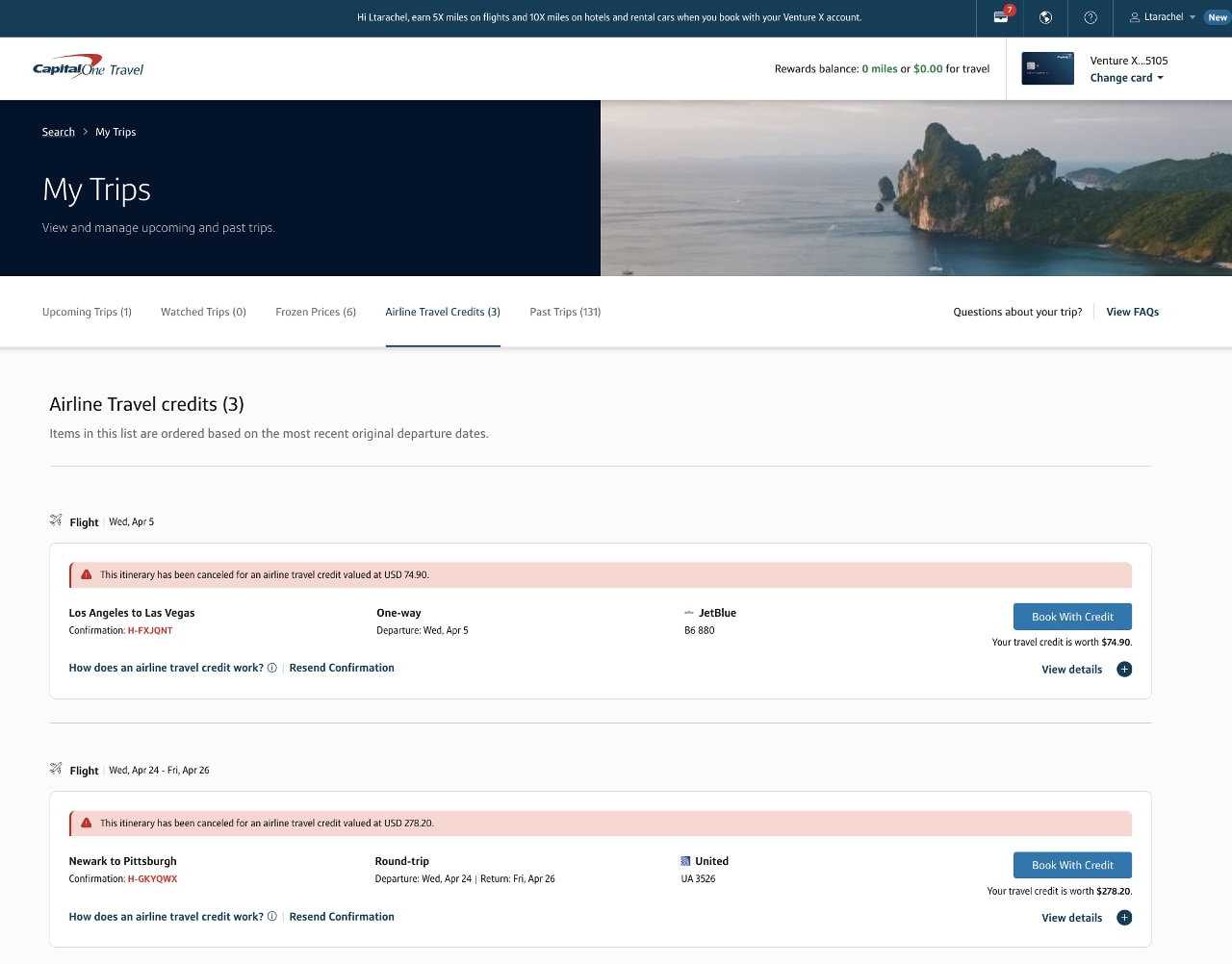Click the globe language selector icon

[x=1045, y=17]
